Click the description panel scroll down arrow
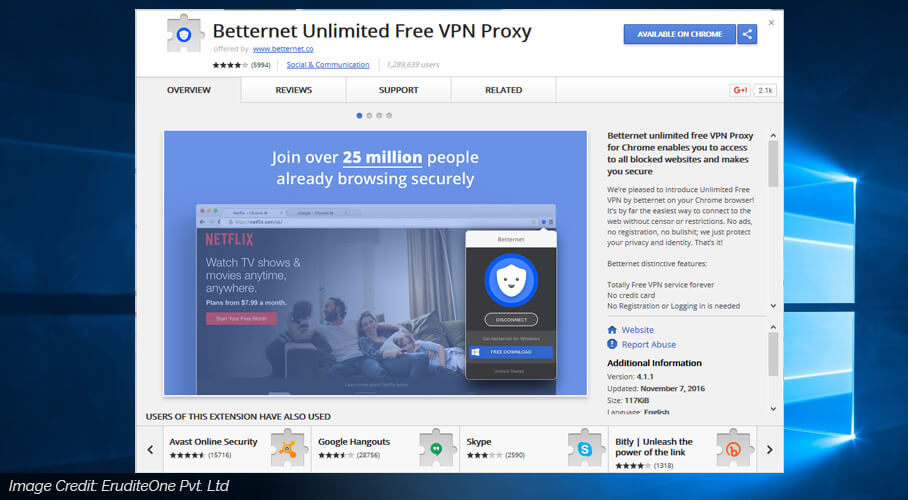This screenshot has height=500, width=908. [773, 306]
